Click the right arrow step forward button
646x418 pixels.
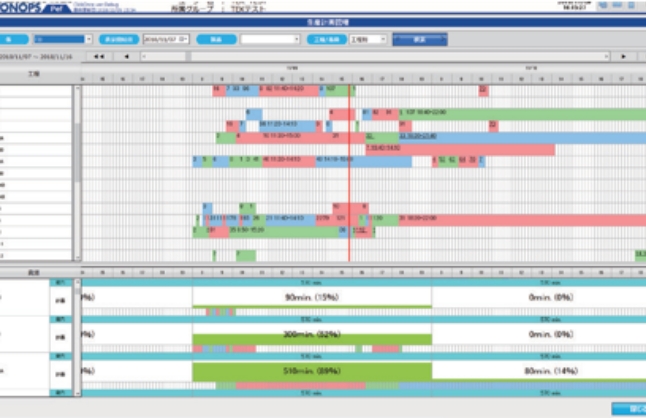[x=624, y=57]
